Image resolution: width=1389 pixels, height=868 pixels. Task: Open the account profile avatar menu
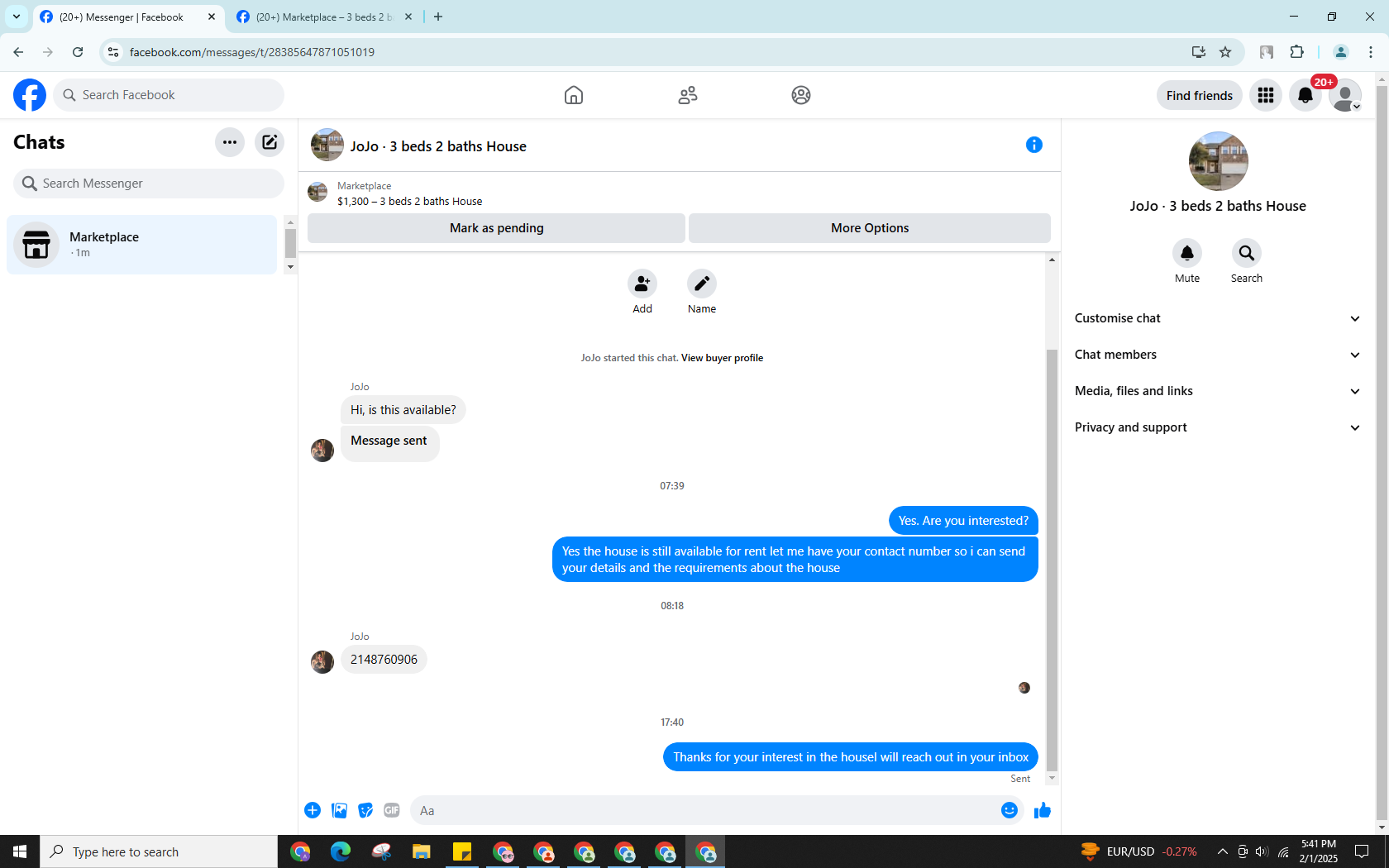1345,95
